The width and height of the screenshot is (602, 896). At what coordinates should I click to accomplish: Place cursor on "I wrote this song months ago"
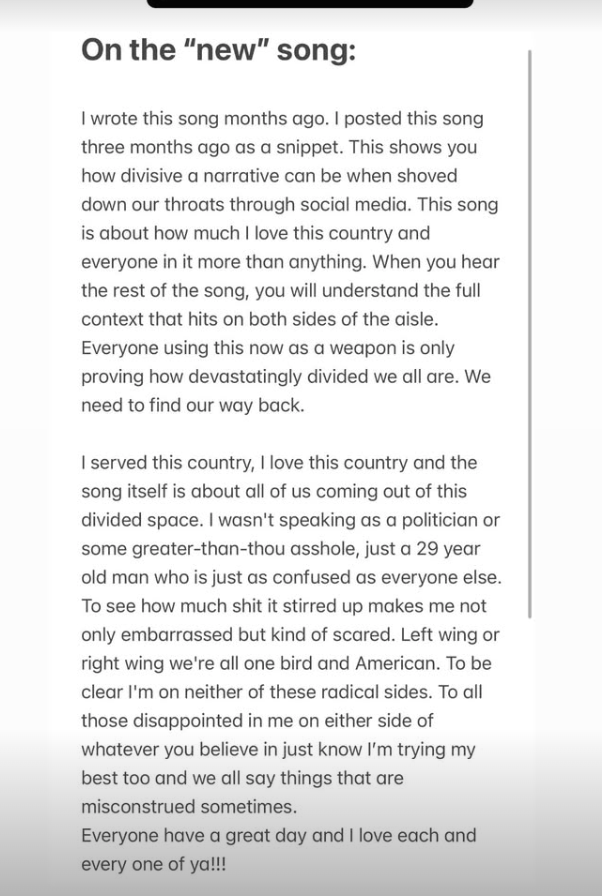click(202, 118)
